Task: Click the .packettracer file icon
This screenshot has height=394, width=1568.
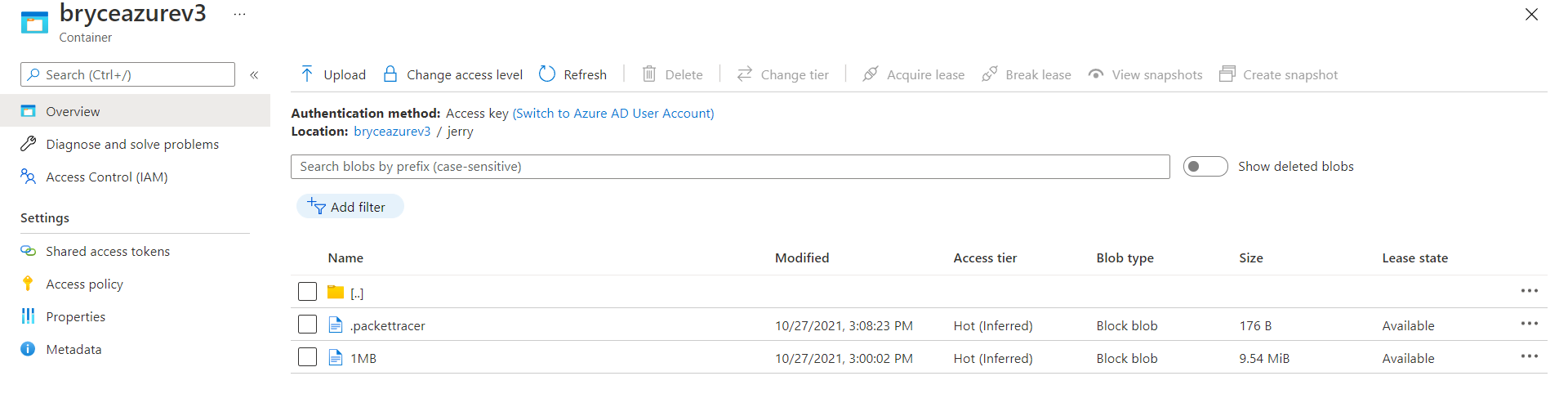Action: (x=336, y=325)
